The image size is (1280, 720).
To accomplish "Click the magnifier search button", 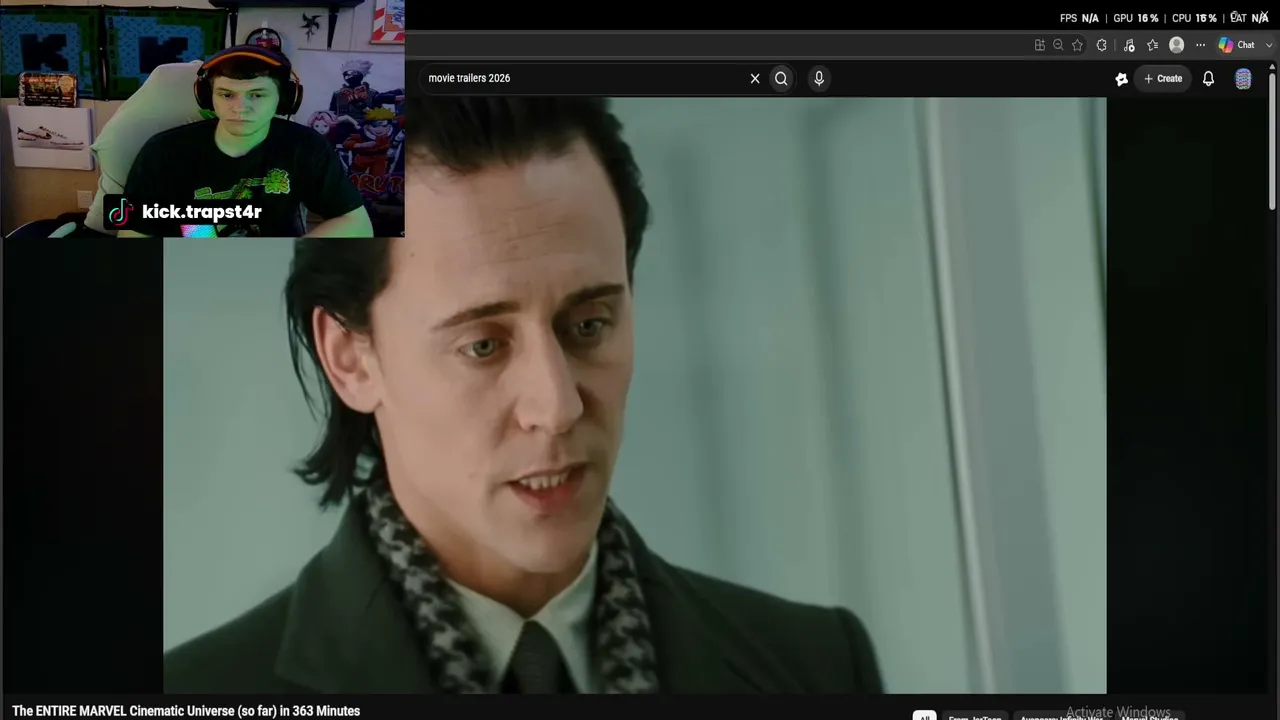I will click(781, 78).
